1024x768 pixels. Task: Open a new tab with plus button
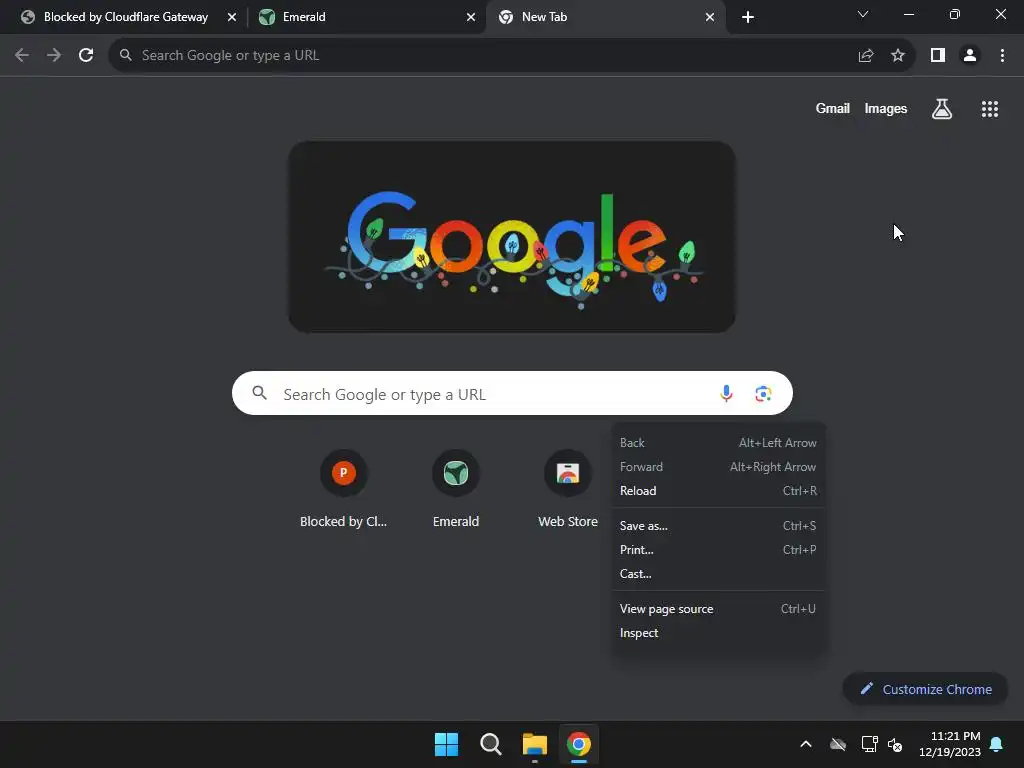pos(748,17)
